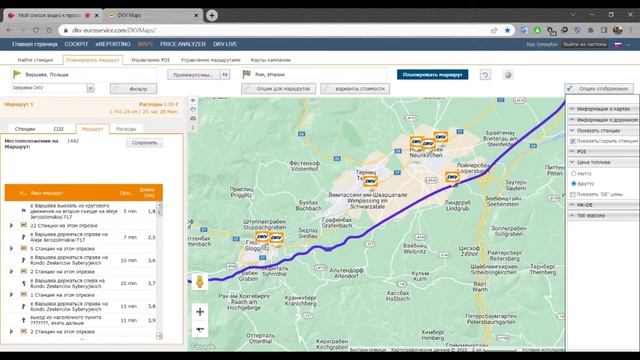Print the map using the printer icon

193,109
